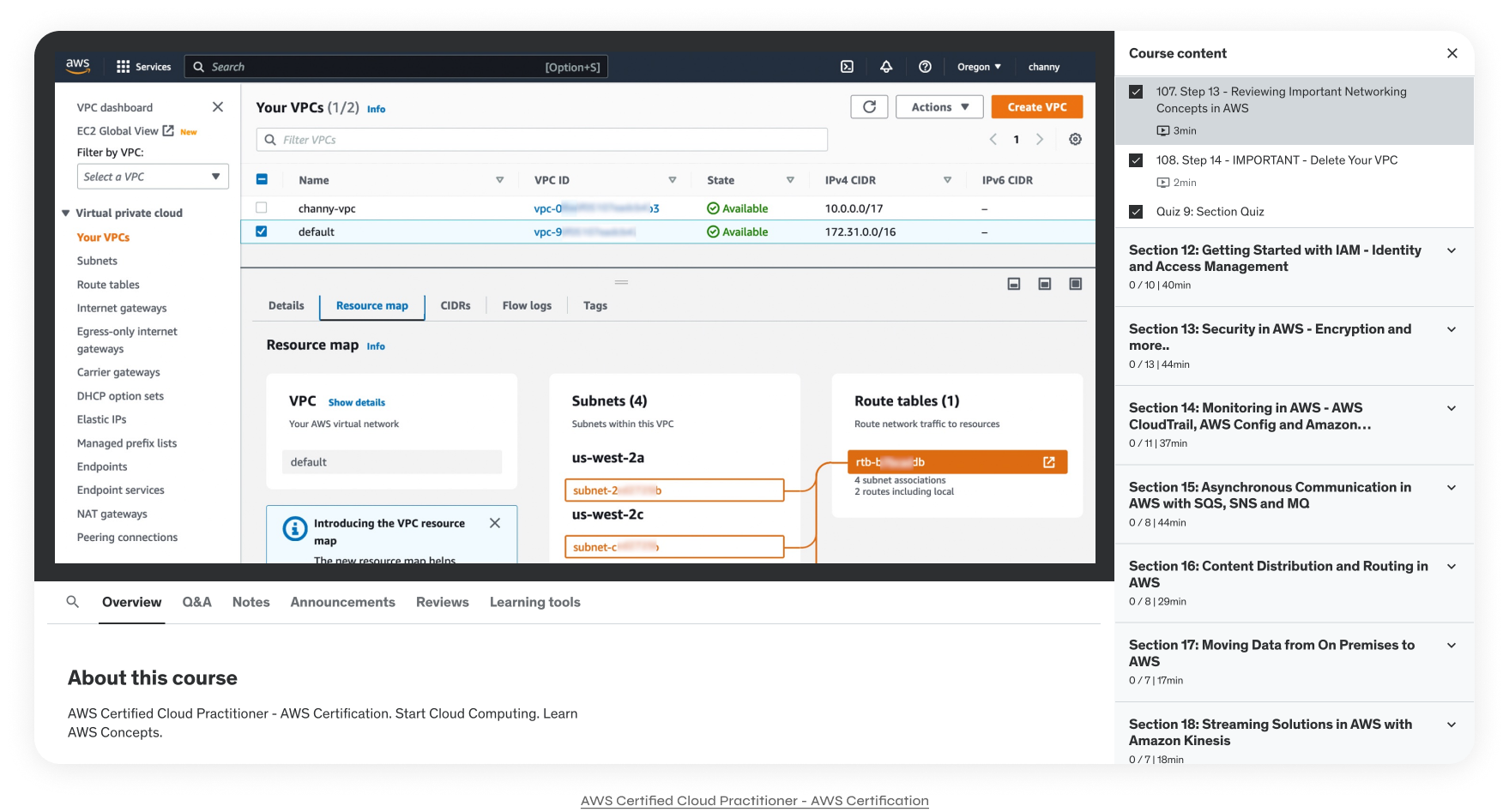The height and width of the screenshot is (812, 1509).
Task: Close the VPC dashboard sidebar
Action: click(x=218, y=107)
